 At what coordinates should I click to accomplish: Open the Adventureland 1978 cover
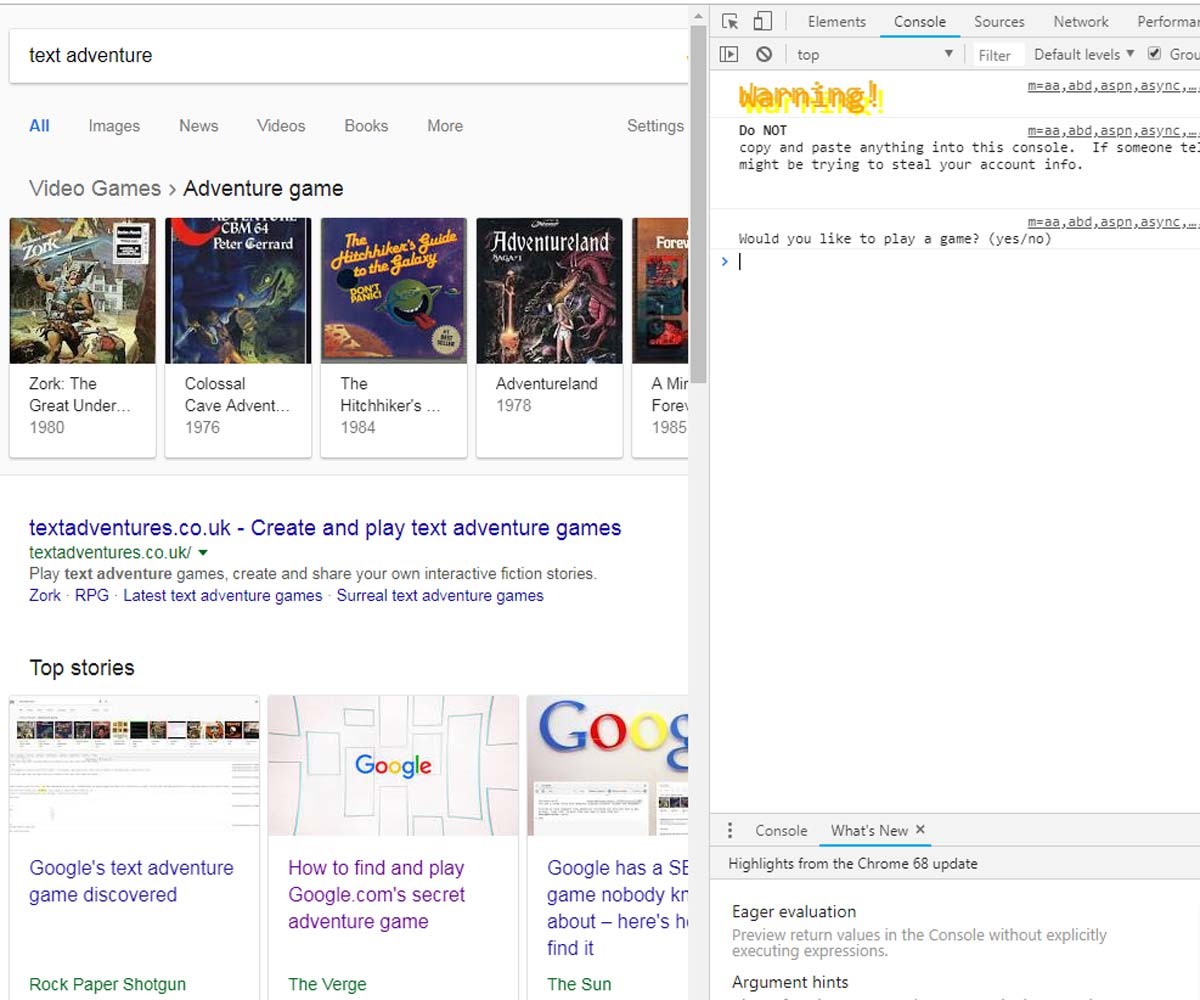(549, 290)
